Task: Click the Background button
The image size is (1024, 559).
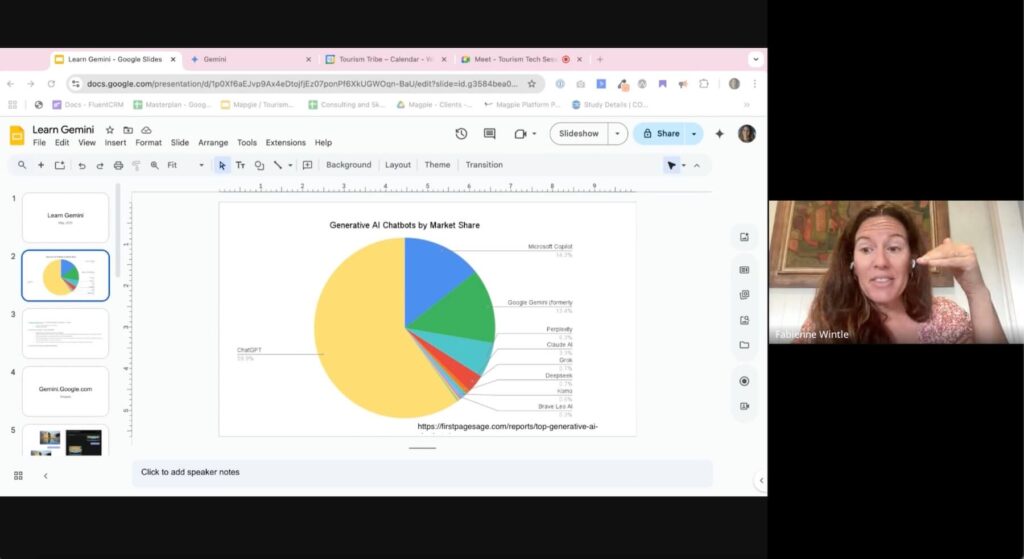Action: [348, 165]
